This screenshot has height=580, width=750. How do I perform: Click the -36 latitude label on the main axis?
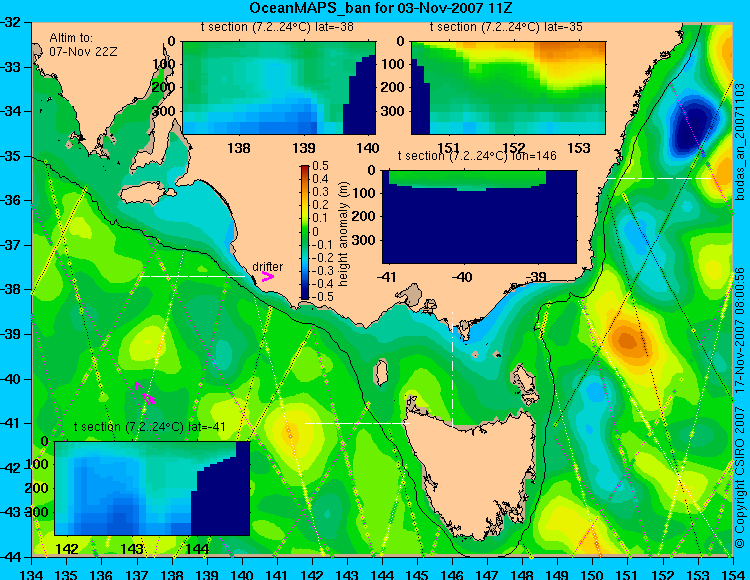[x=11, y=200]
